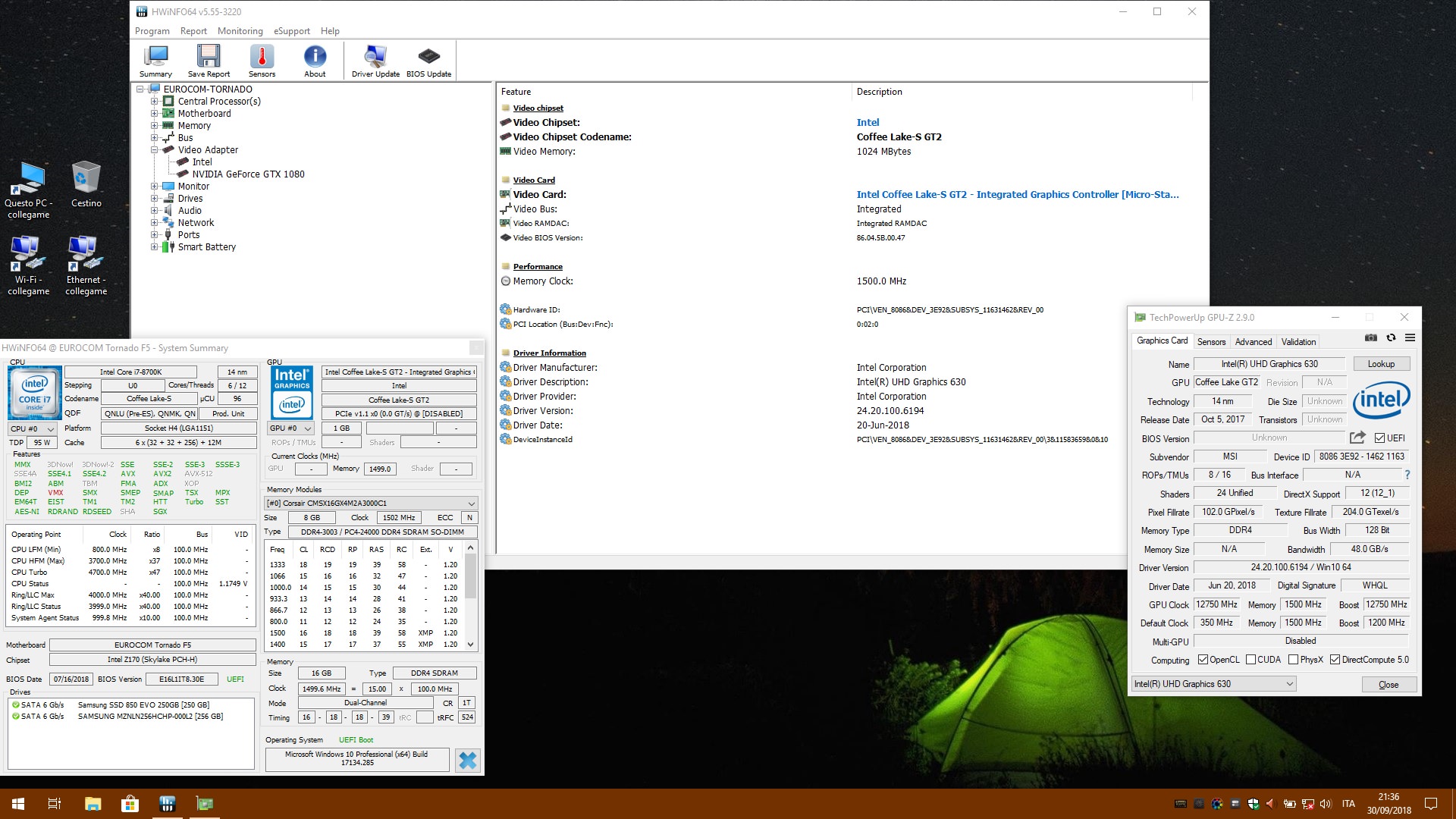Open Task View on the taskbar
Screen dimensions: 1456x819
55,803
